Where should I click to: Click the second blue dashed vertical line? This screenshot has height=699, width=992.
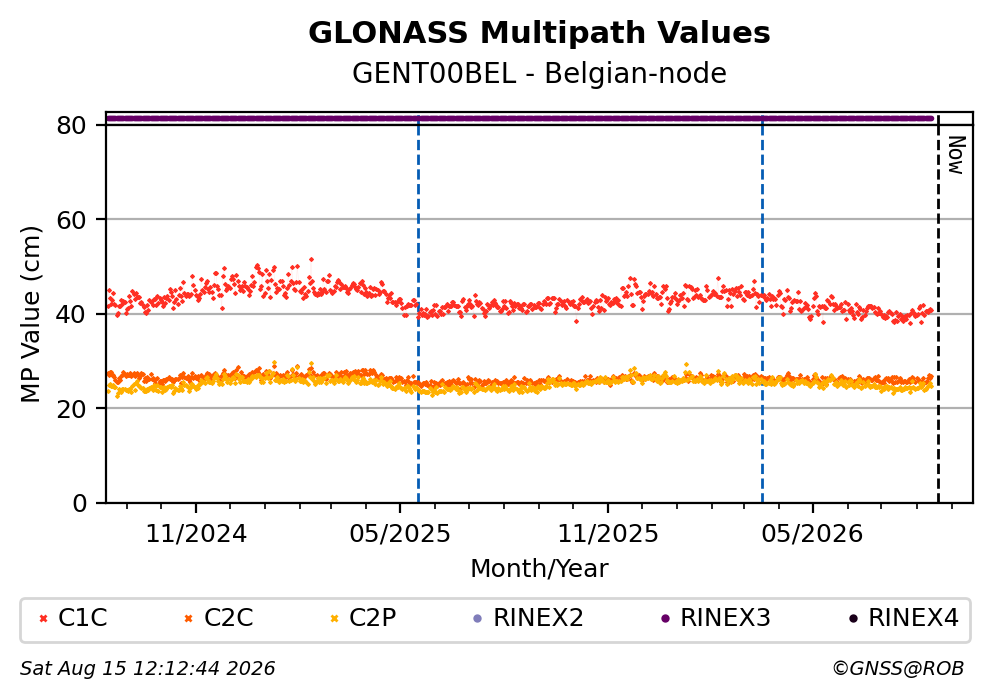[x=762, y=310]
